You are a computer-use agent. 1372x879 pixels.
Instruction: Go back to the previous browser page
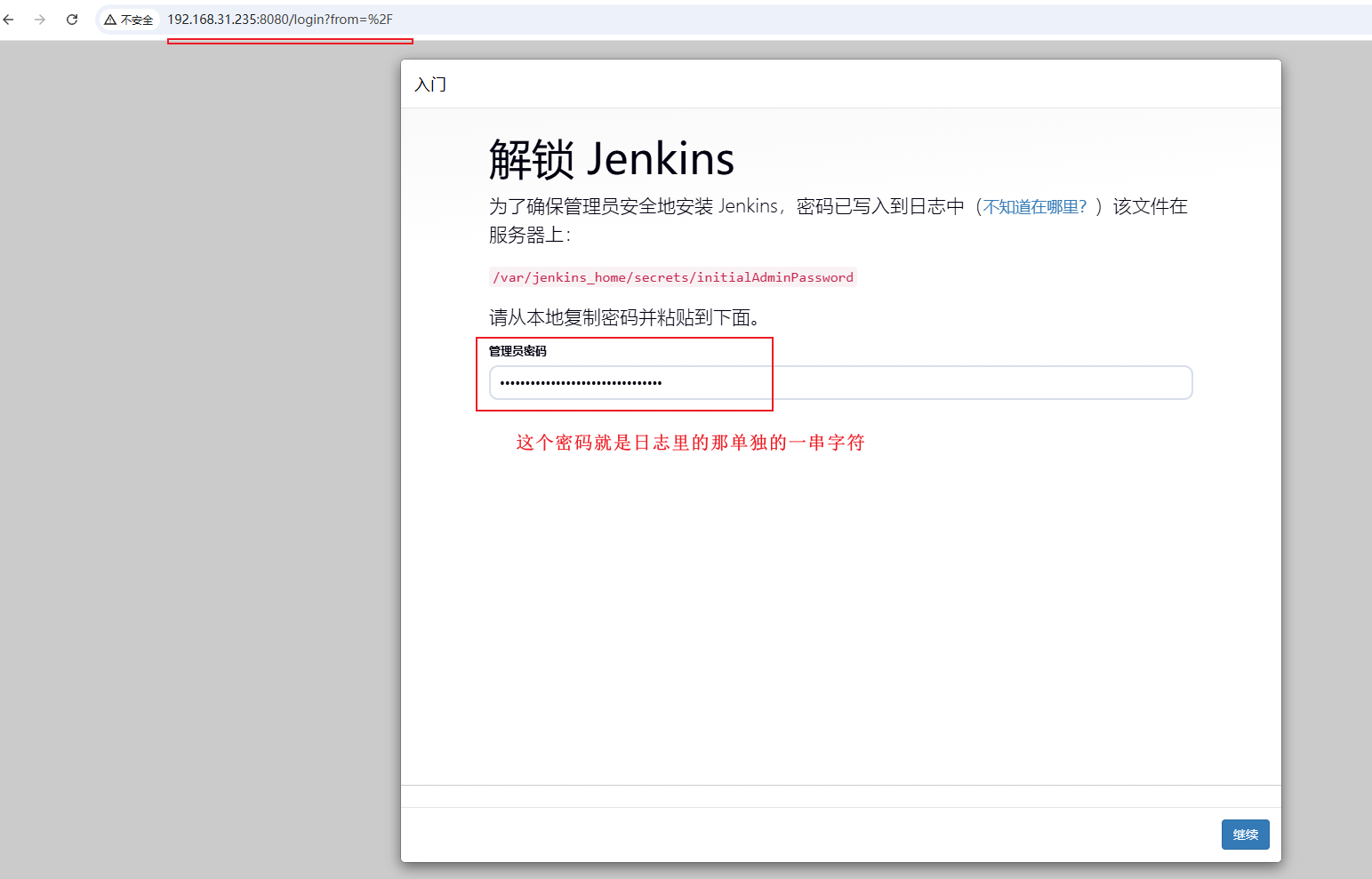9,19
